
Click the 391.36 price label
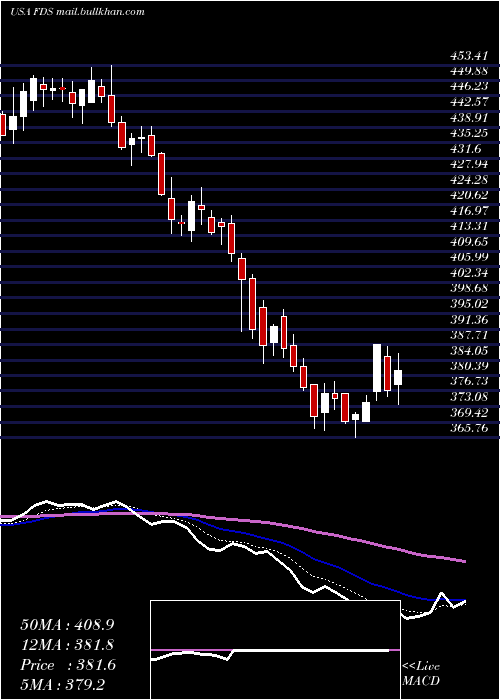469,320
